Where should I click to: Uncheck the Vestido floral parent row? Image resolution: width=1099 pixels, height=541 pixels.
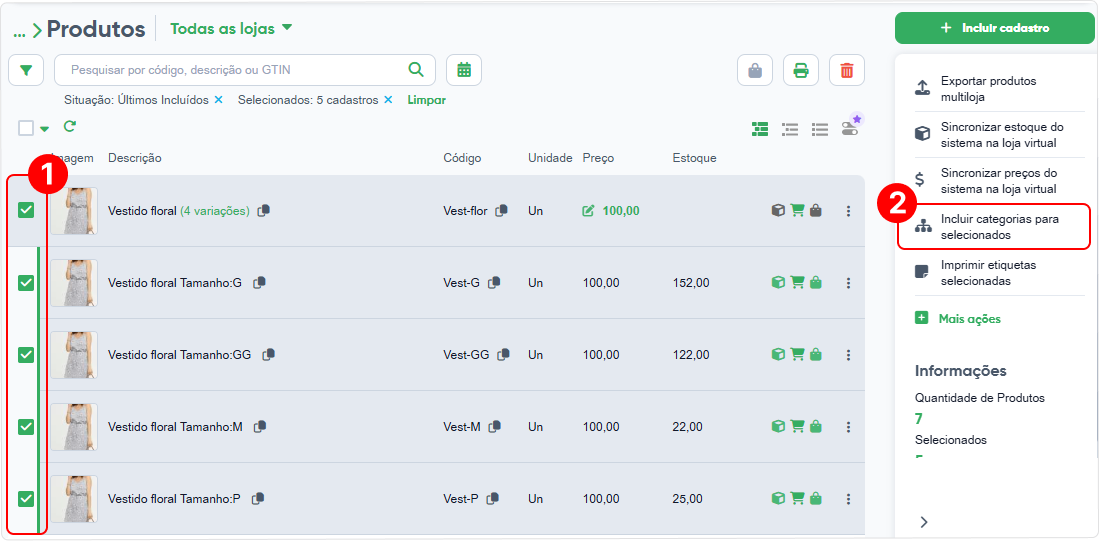click(26, 210)
